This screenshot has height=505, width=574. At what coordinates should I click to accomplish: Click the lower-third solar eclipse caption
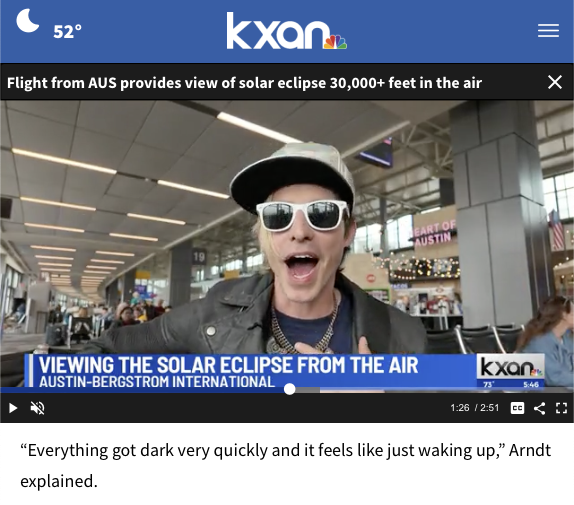point(228,371)
